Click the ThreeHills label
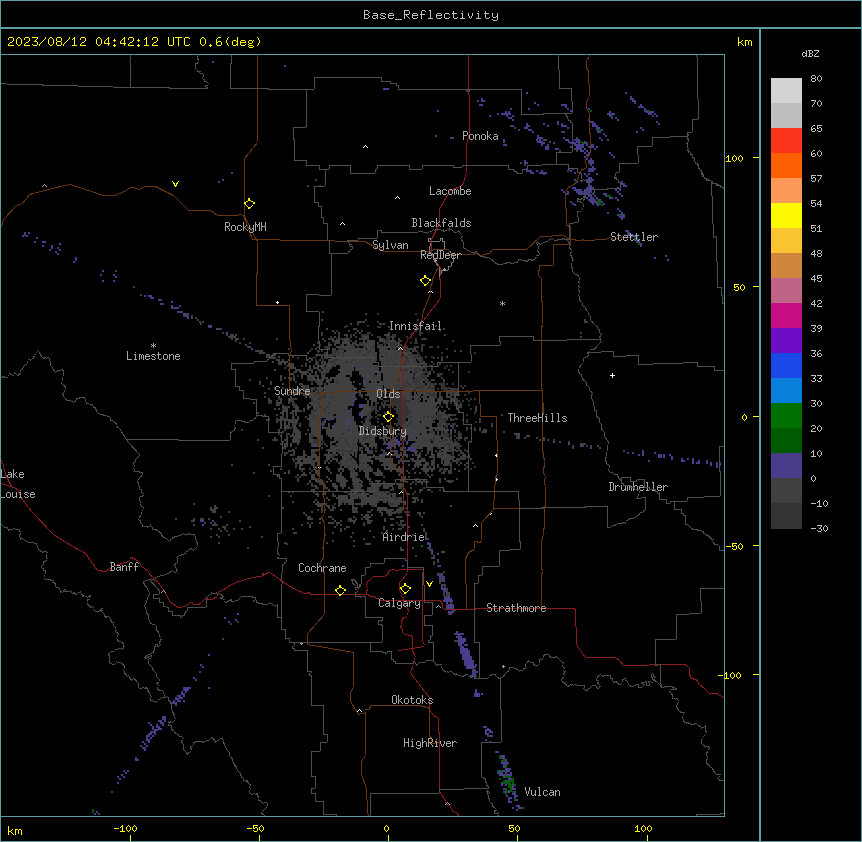 click(x=537, y=418)
